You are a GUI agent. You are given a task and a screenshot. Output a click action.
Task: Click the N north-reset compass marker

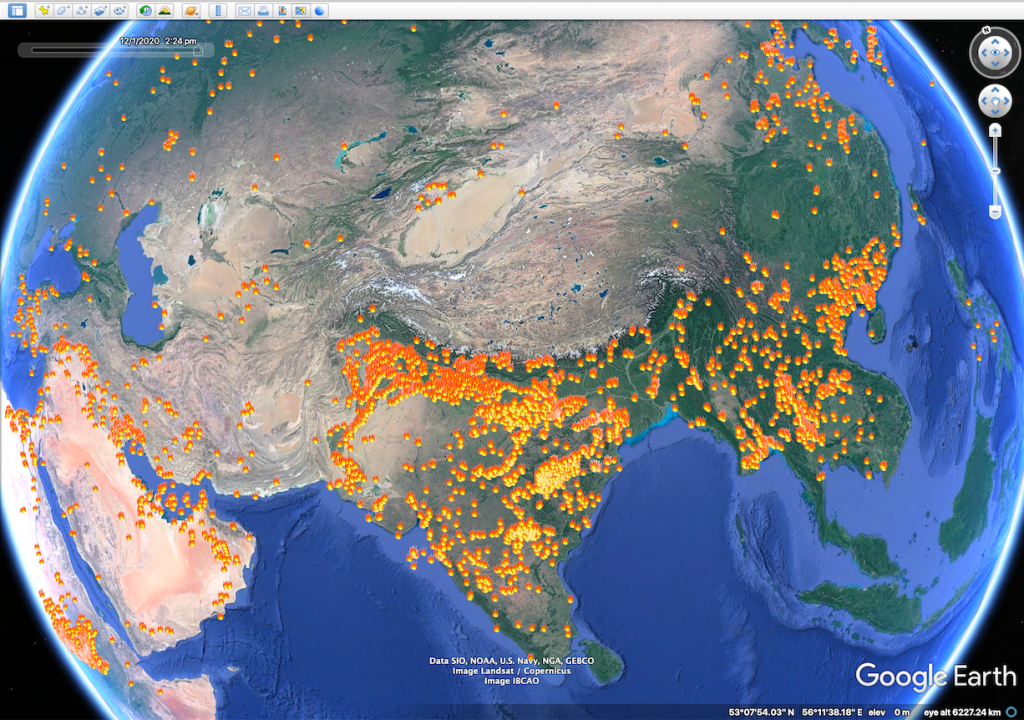(987, 30)
